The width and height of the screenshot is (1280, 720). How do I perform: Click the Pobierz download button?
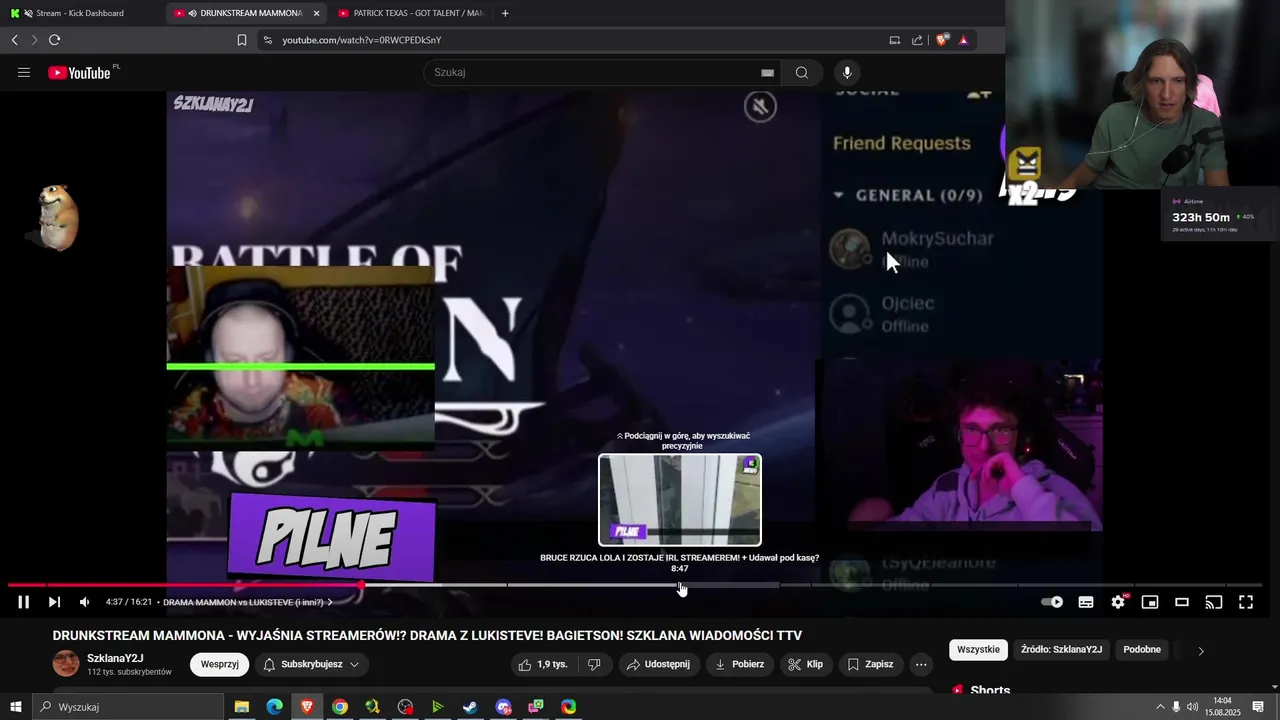point(740,664)
